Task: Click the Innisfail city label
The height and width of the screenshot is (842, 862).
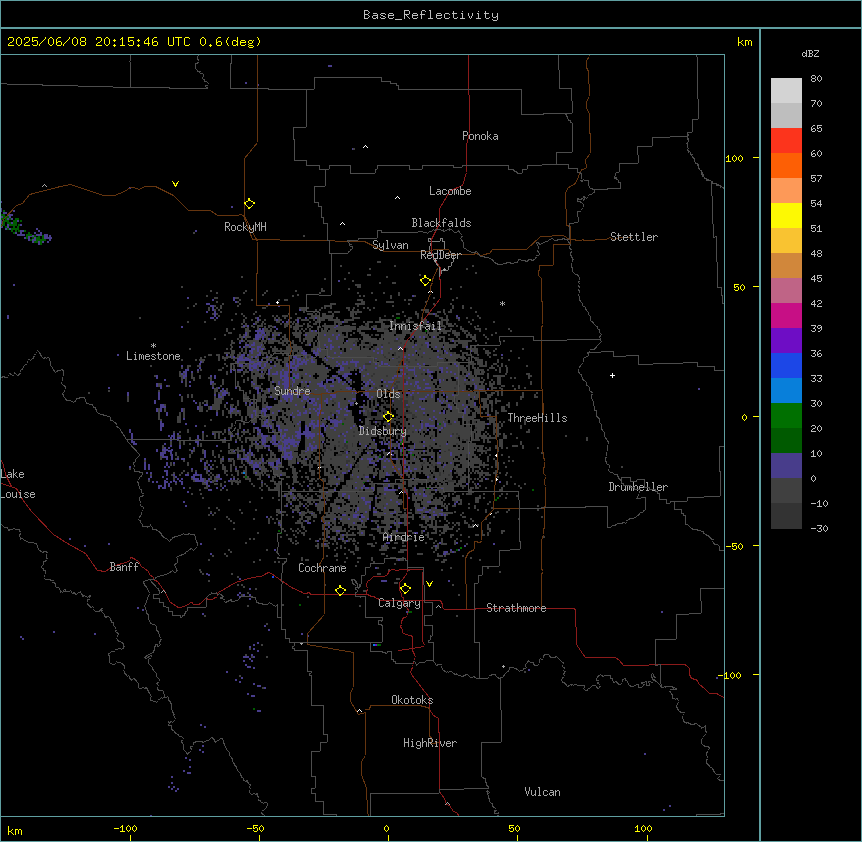Action: pos(416,326)
